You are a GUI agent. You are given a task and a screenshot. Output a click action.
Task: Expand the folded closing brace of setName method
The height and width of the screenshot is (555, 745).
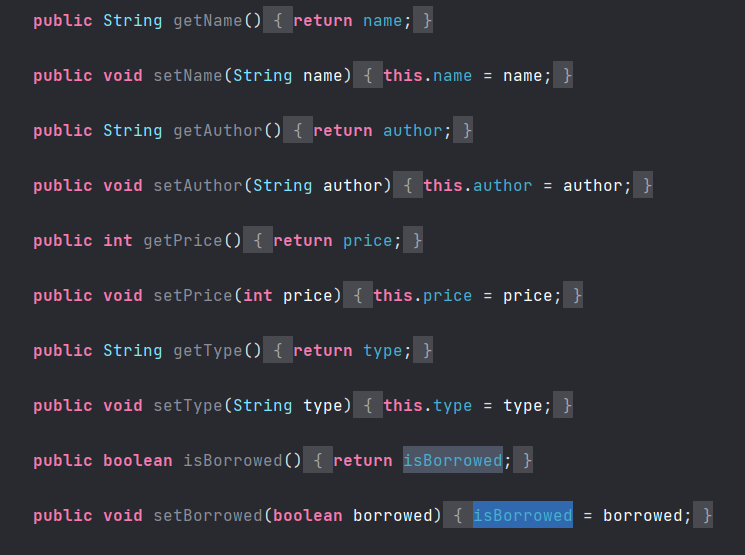(x=564, y=75)
